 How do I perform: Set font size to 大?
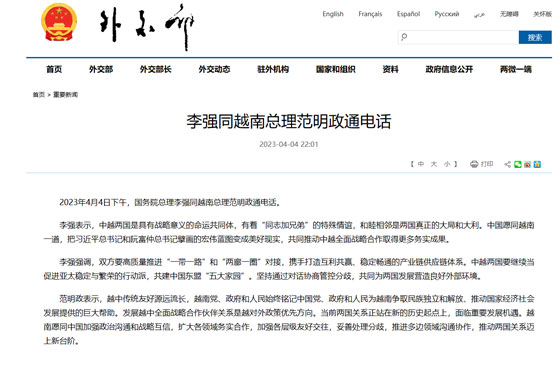click(x=434, y=164)
